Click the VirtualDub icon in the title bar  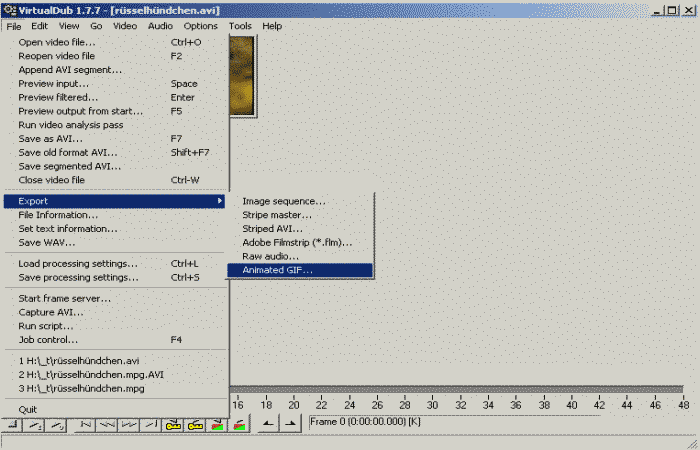pyautogui.click(x=9, y=9)
